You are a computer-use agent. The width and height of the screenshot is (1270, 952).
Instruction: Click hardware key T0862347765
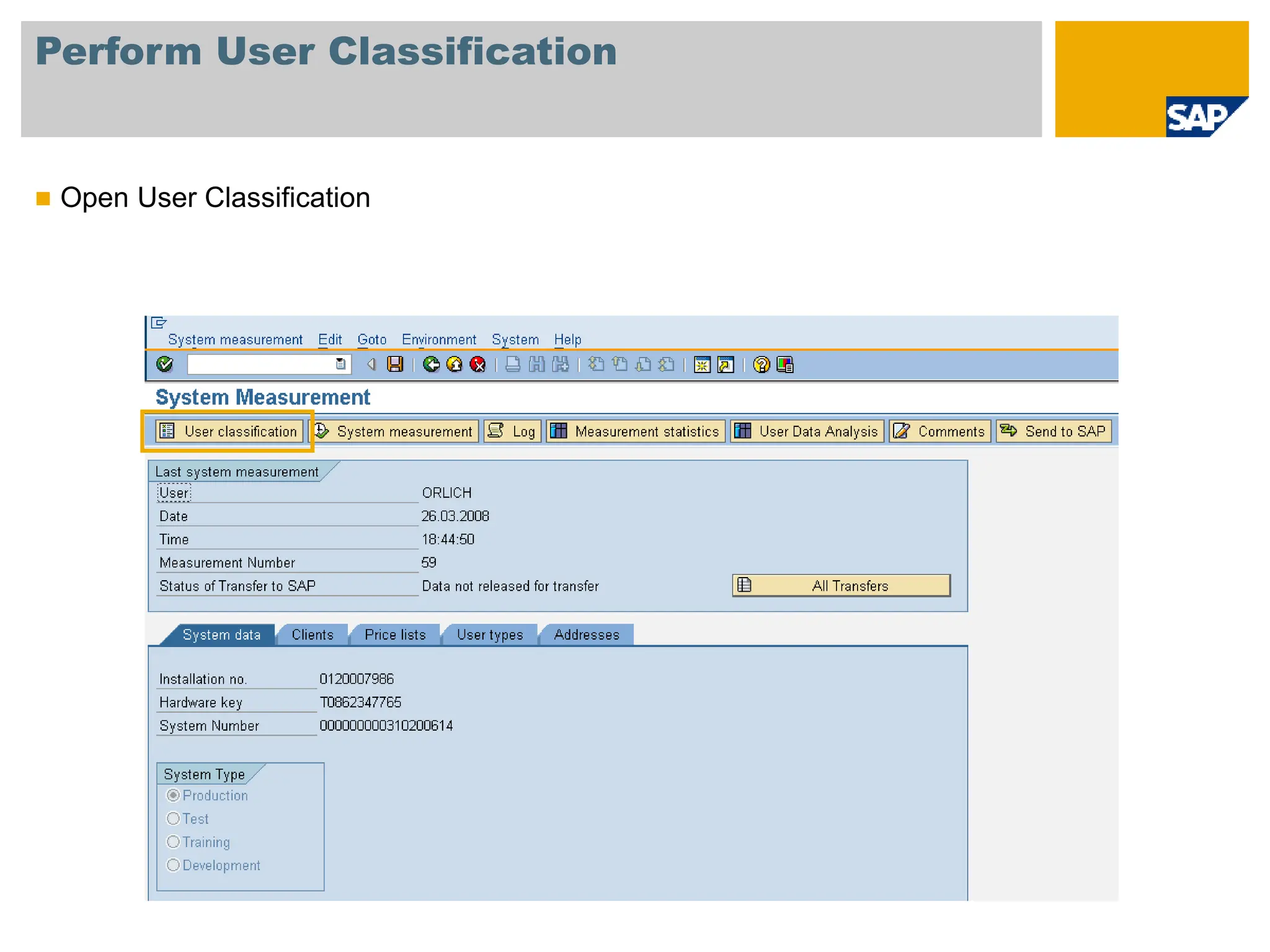click(360, 702)
